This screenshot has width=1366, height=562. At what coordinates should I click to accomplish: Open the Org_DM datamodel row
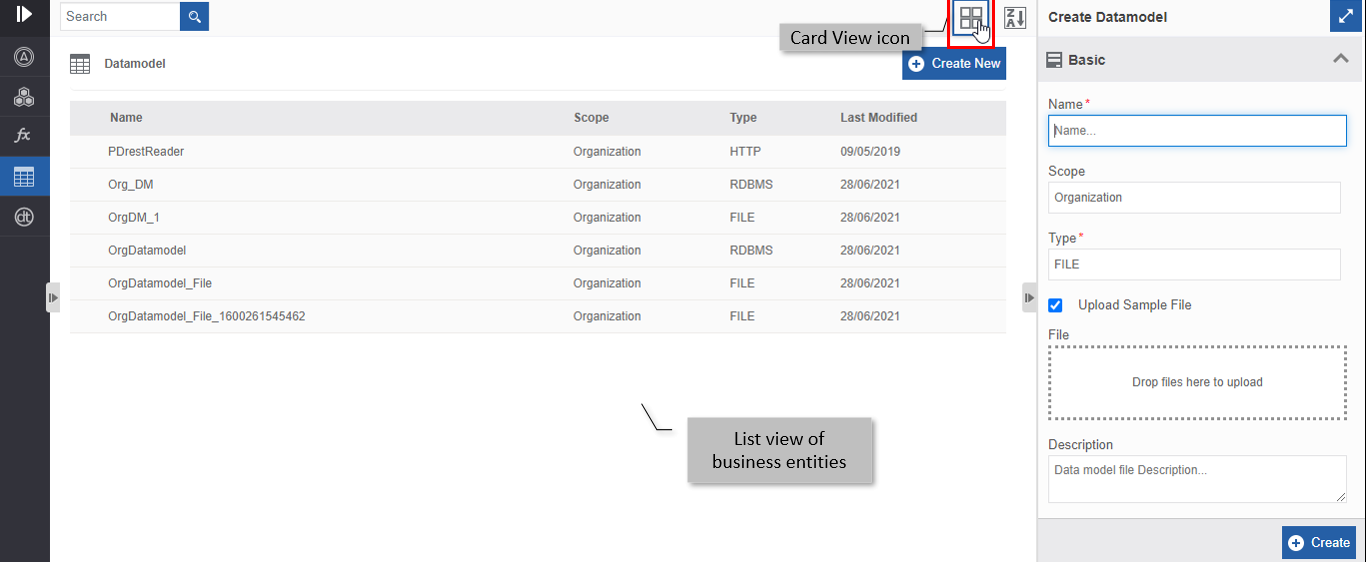(x=538, y=185)
